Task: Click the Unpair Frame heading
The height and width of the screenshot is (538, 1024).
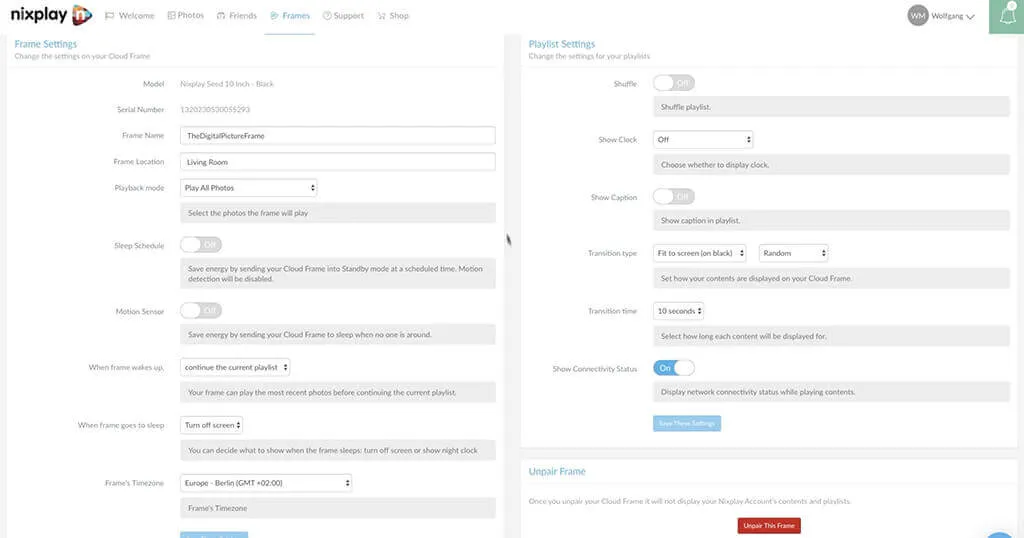Action: (557, 471)
